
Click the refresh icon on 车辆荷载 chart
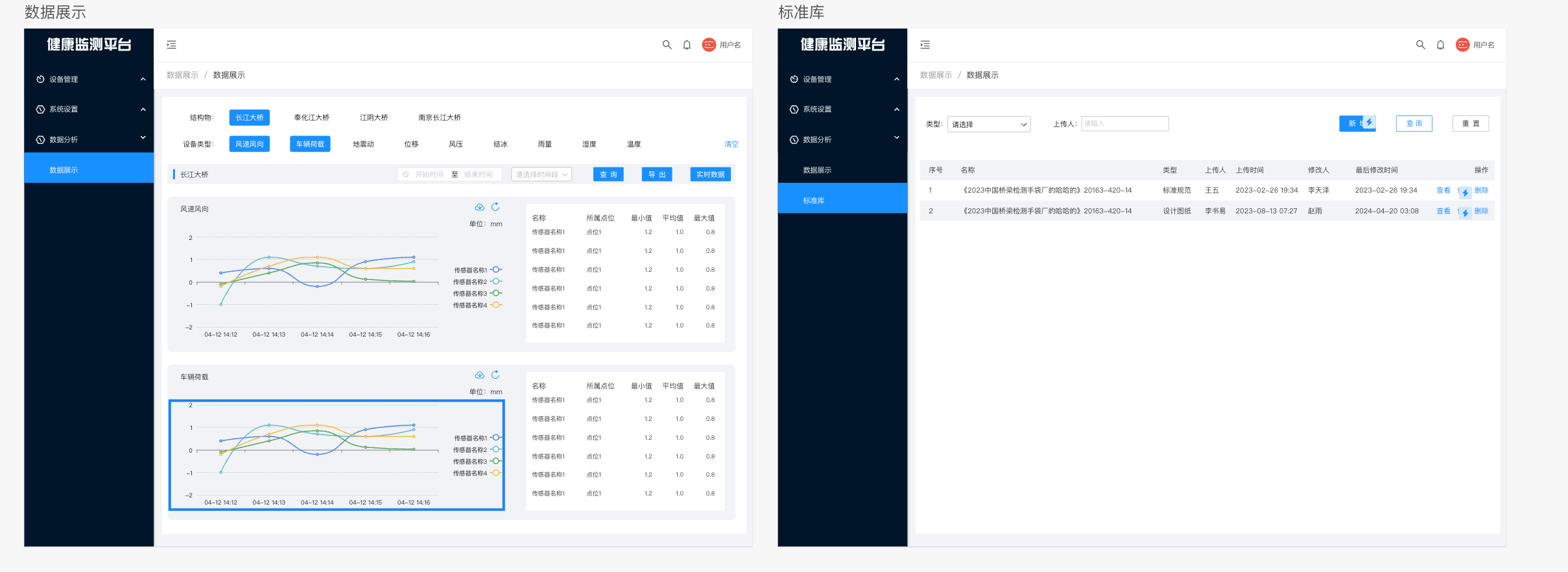coord(495,375)
